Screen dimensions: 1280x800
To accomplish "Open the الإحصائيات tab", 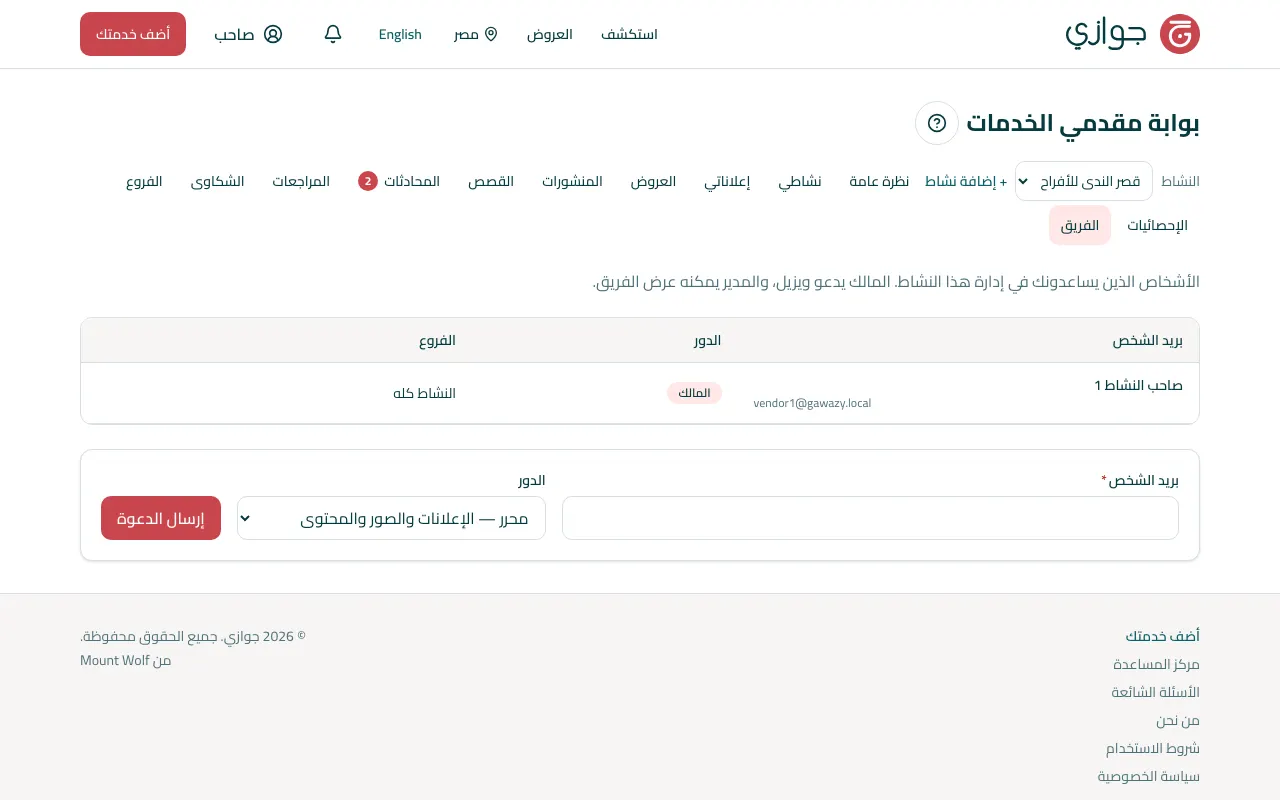I will tap(1158, 225).
